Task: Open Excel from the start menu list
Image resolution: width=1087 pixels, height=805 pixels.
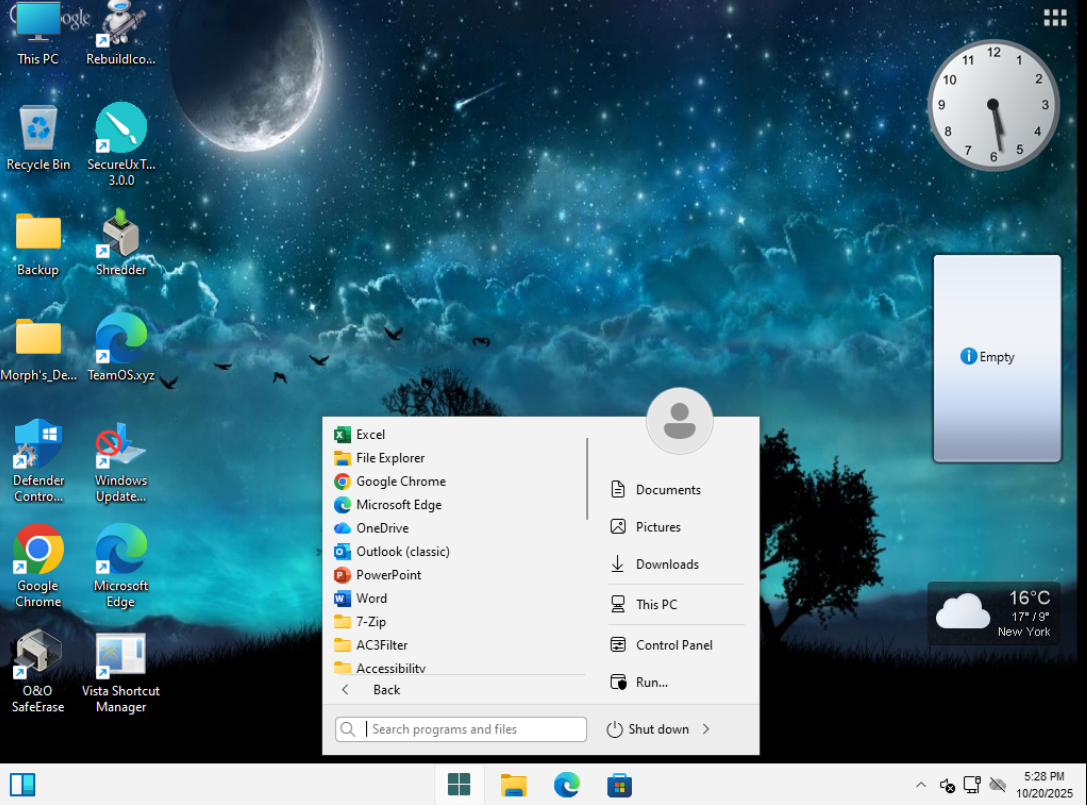Action: [370, 434]
